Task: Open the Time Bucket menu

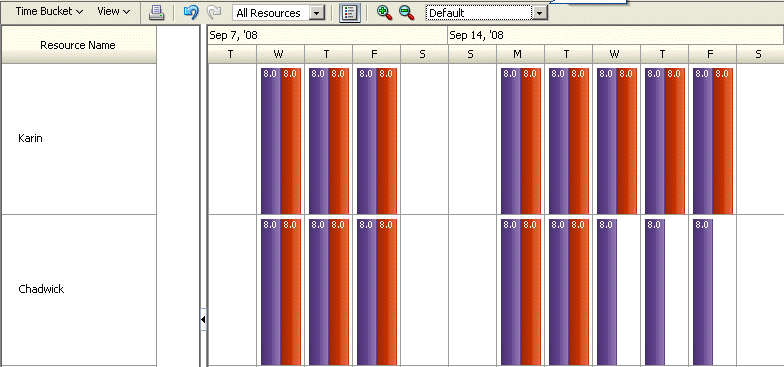Action: (x=49, y=12)
